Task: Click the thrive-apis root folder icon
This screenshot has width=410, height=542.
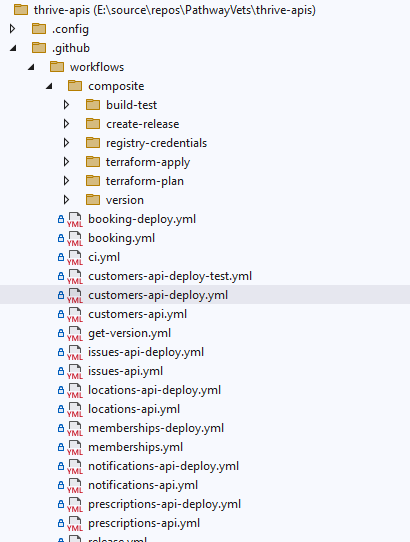Action: [21, 10]
